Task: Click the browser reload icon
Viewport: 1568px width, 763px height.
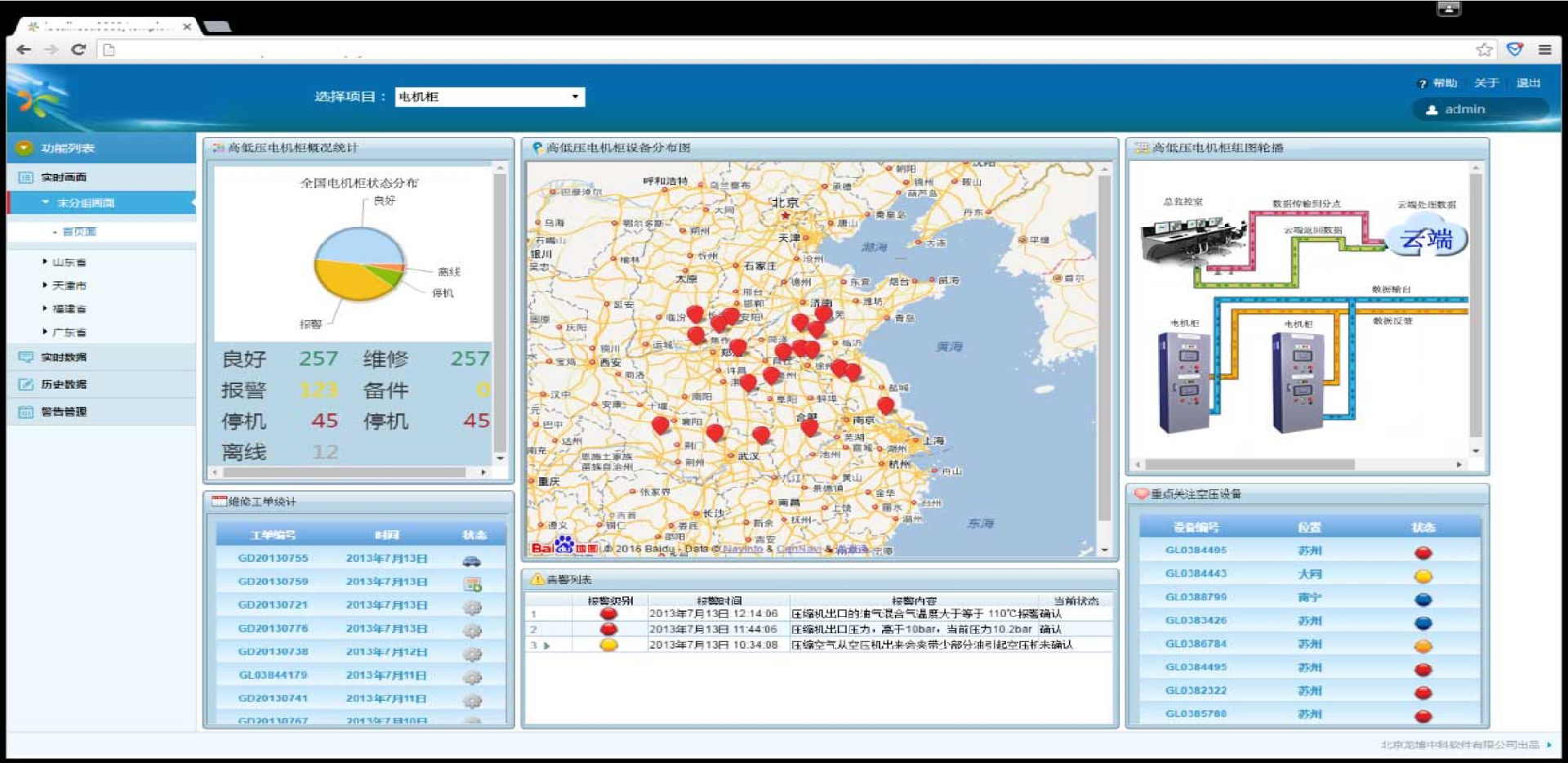Action: pos(78,50)
